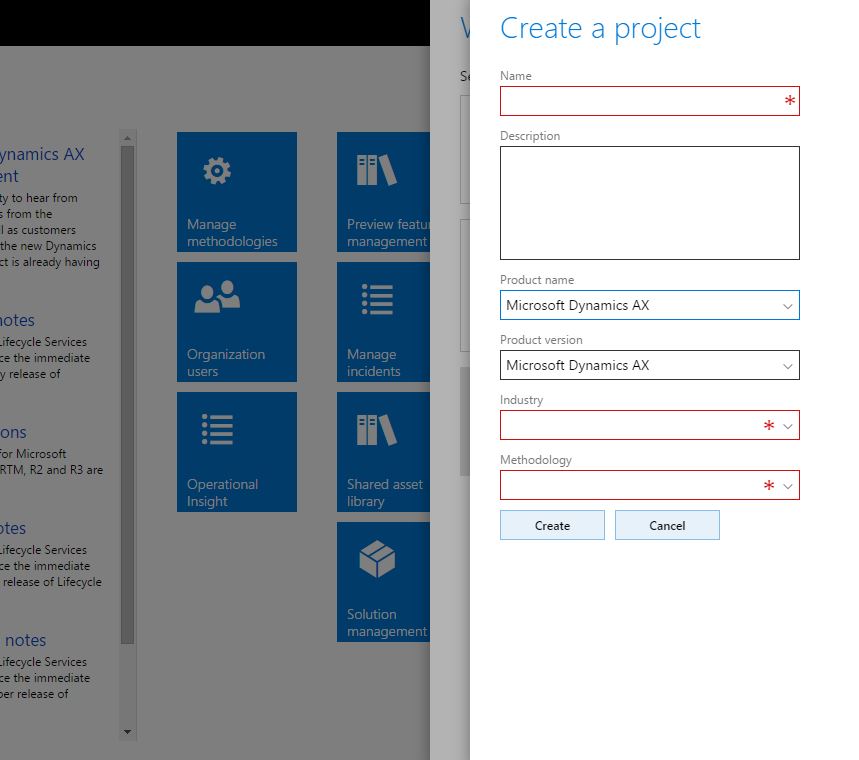
Task: Expand the Product name dropdown
Action: [788, 306]
